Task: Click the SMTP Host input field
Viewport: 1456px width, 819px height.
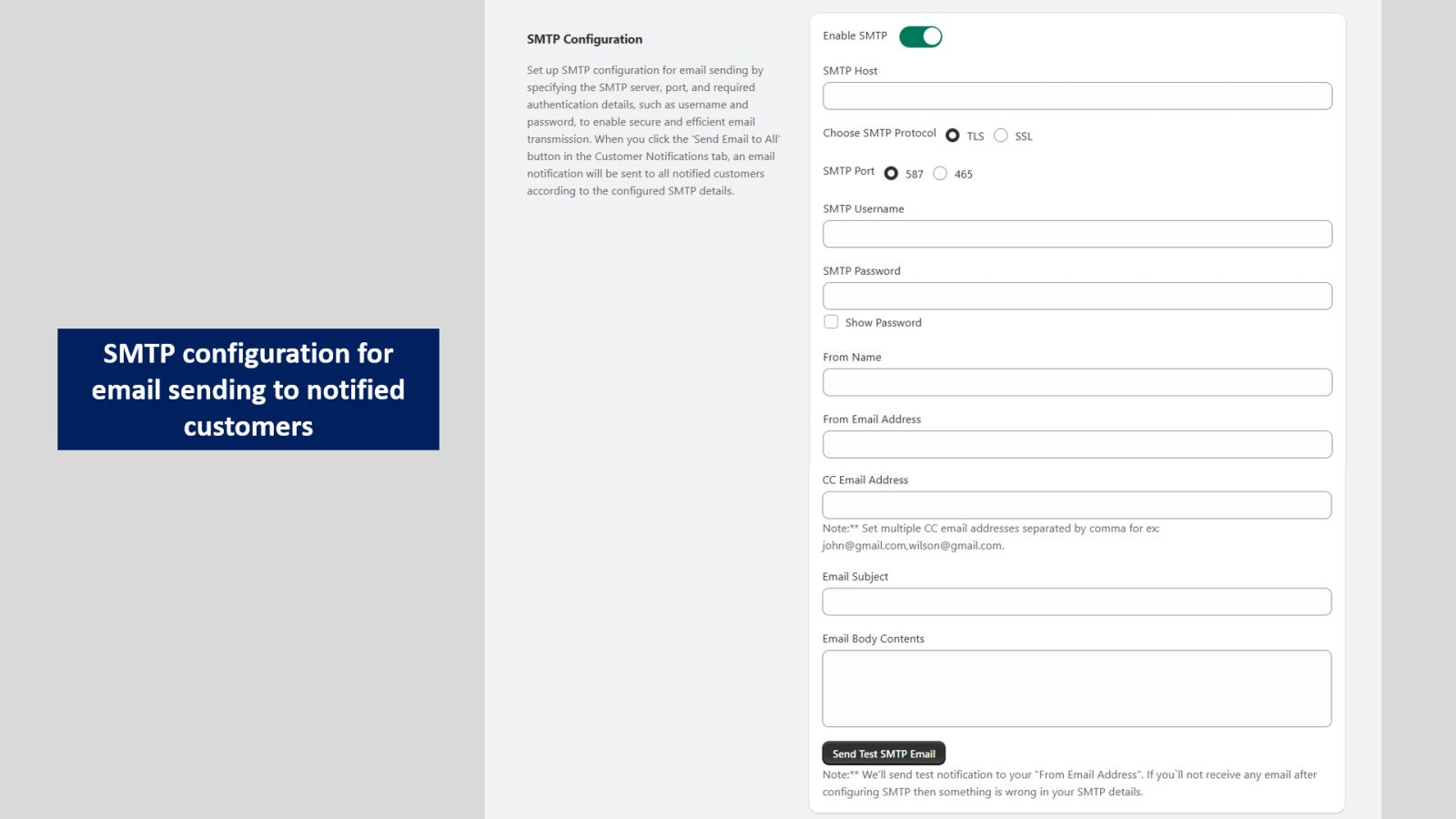Action: [1077, 96]
